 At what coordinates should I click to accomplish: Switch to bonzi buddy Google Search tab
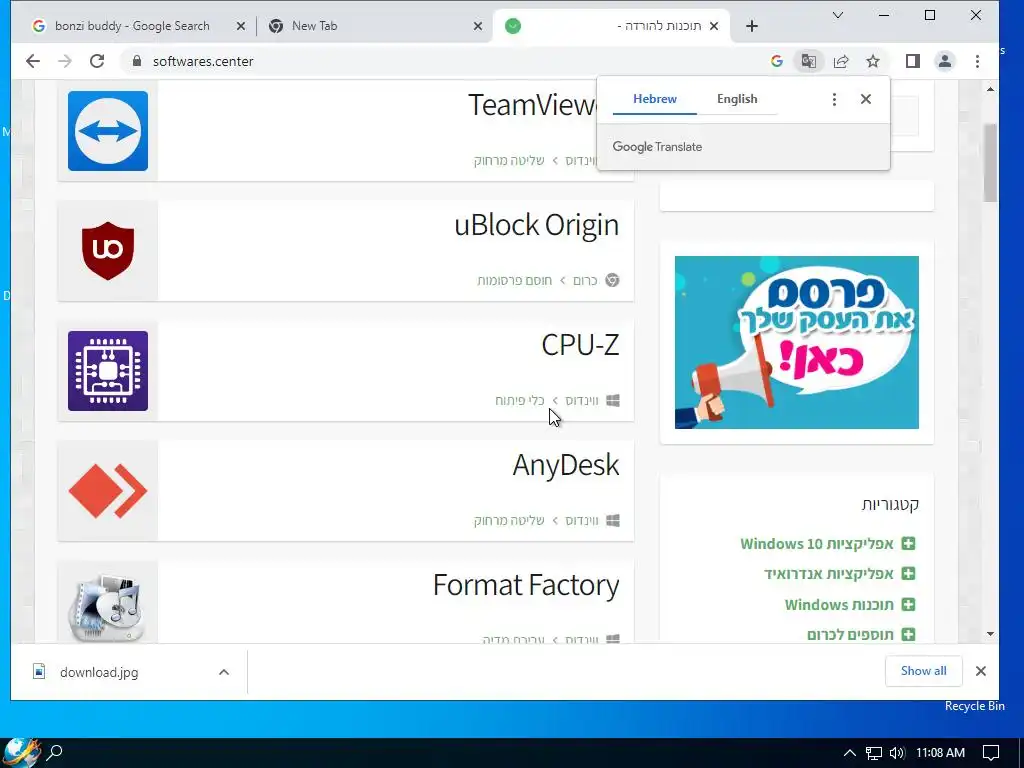[x=132, y=26]
